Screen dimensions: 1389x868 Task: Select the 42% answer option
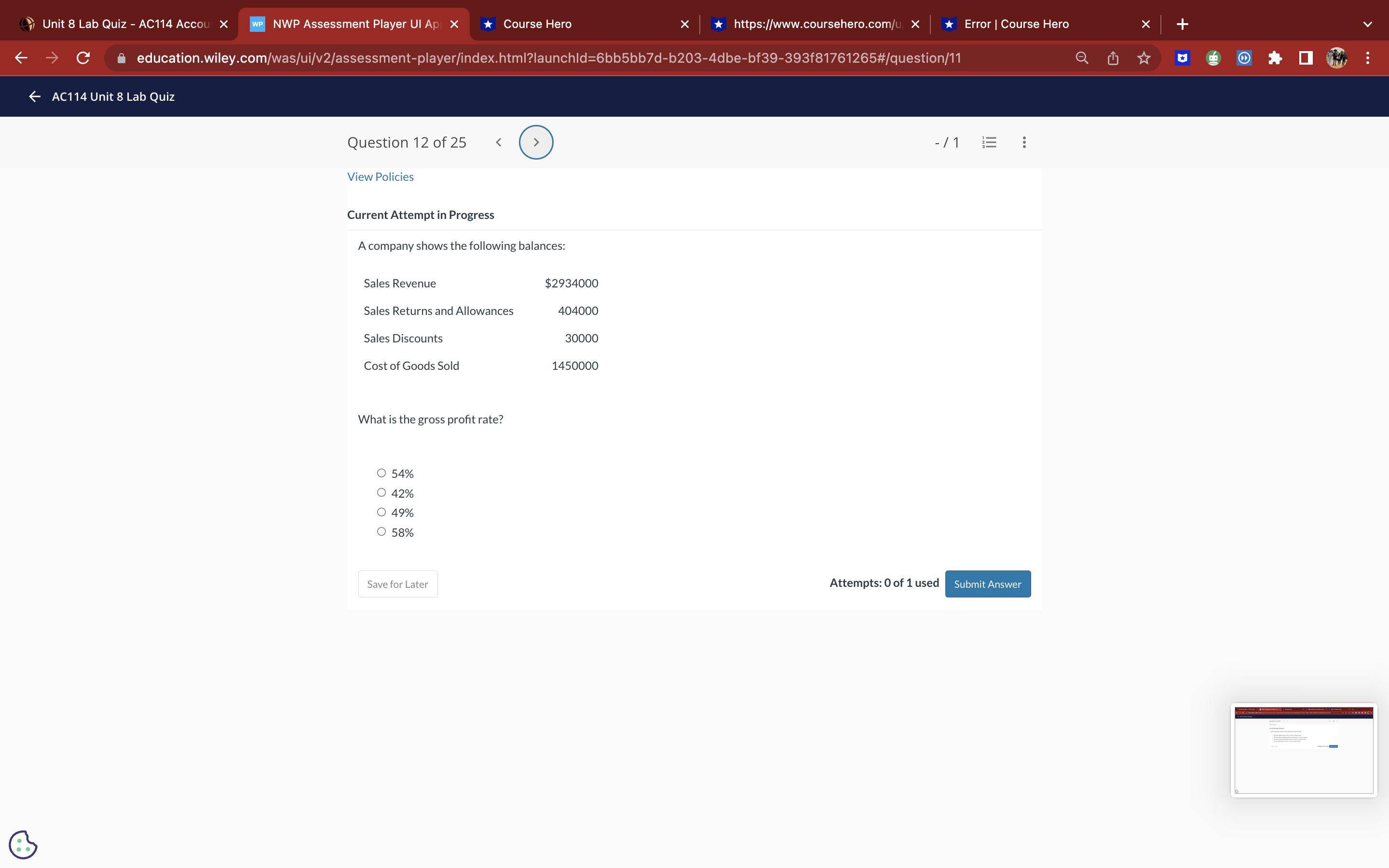click(381, 492)
